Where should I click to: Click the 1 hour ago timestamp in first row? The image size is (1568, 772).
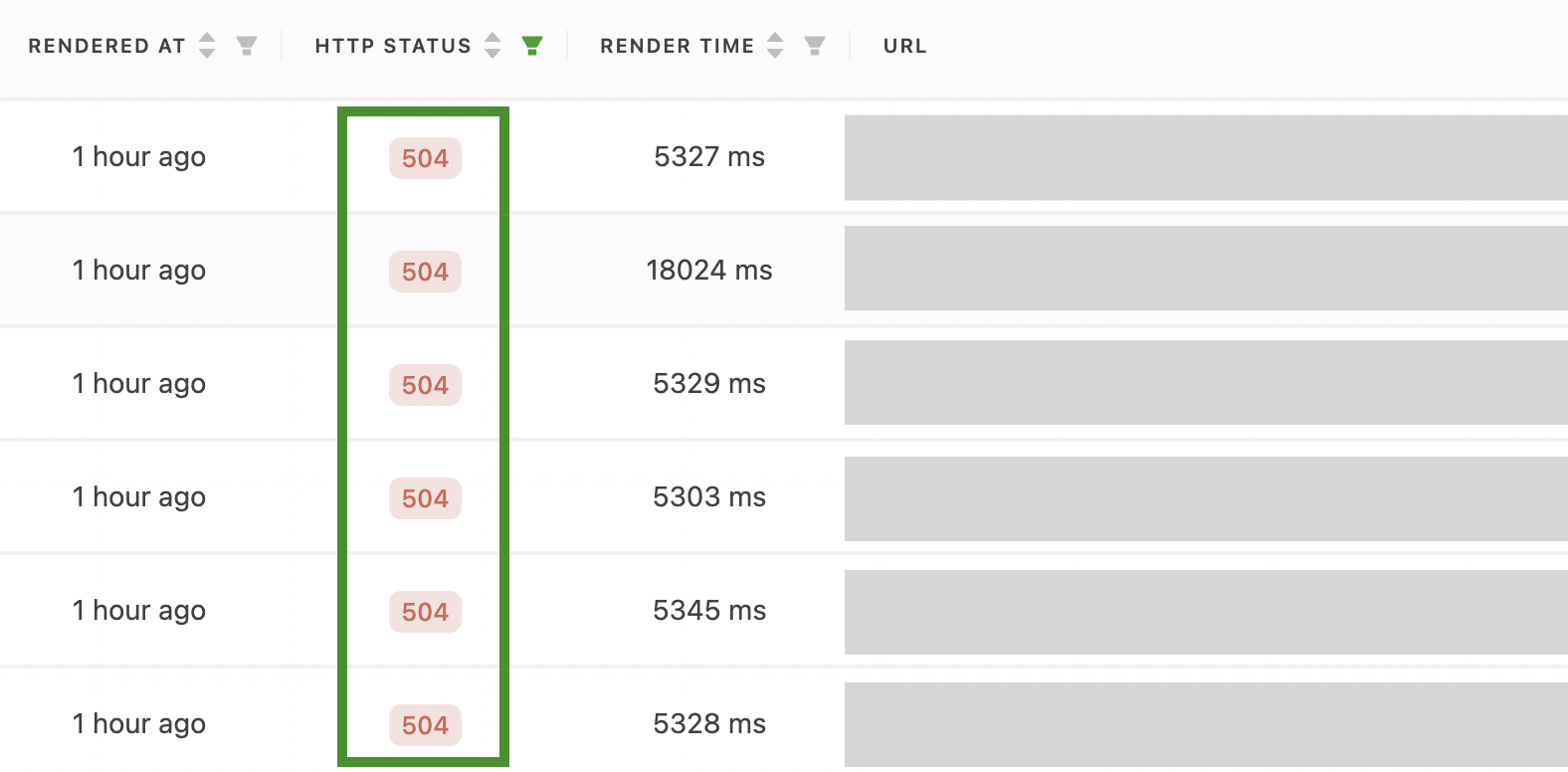[x=138, y=156]
